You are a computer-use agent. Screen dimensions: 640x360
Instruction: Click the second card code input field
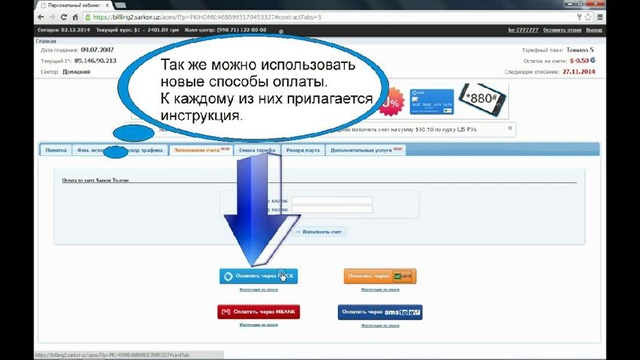(x=332, y=209)
